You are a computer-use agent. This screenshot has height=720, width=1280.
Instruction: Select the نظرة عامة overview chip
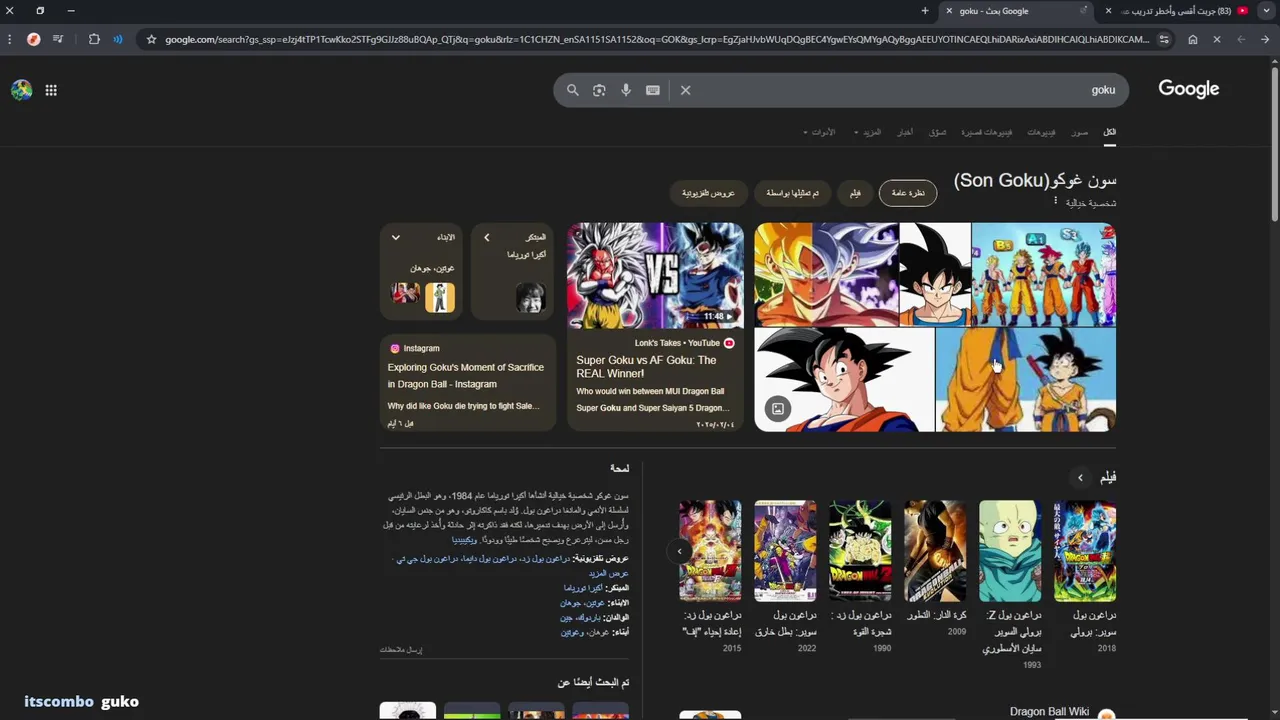908,193
